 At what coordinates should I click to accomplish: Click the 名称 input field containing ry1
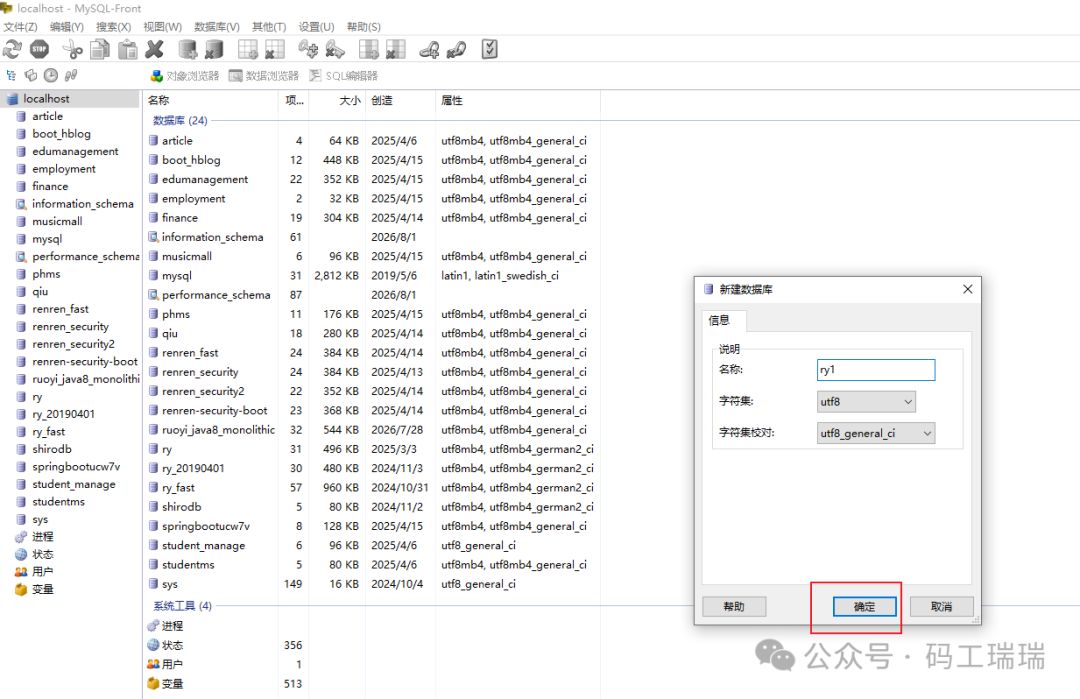(x=875, y=370)
